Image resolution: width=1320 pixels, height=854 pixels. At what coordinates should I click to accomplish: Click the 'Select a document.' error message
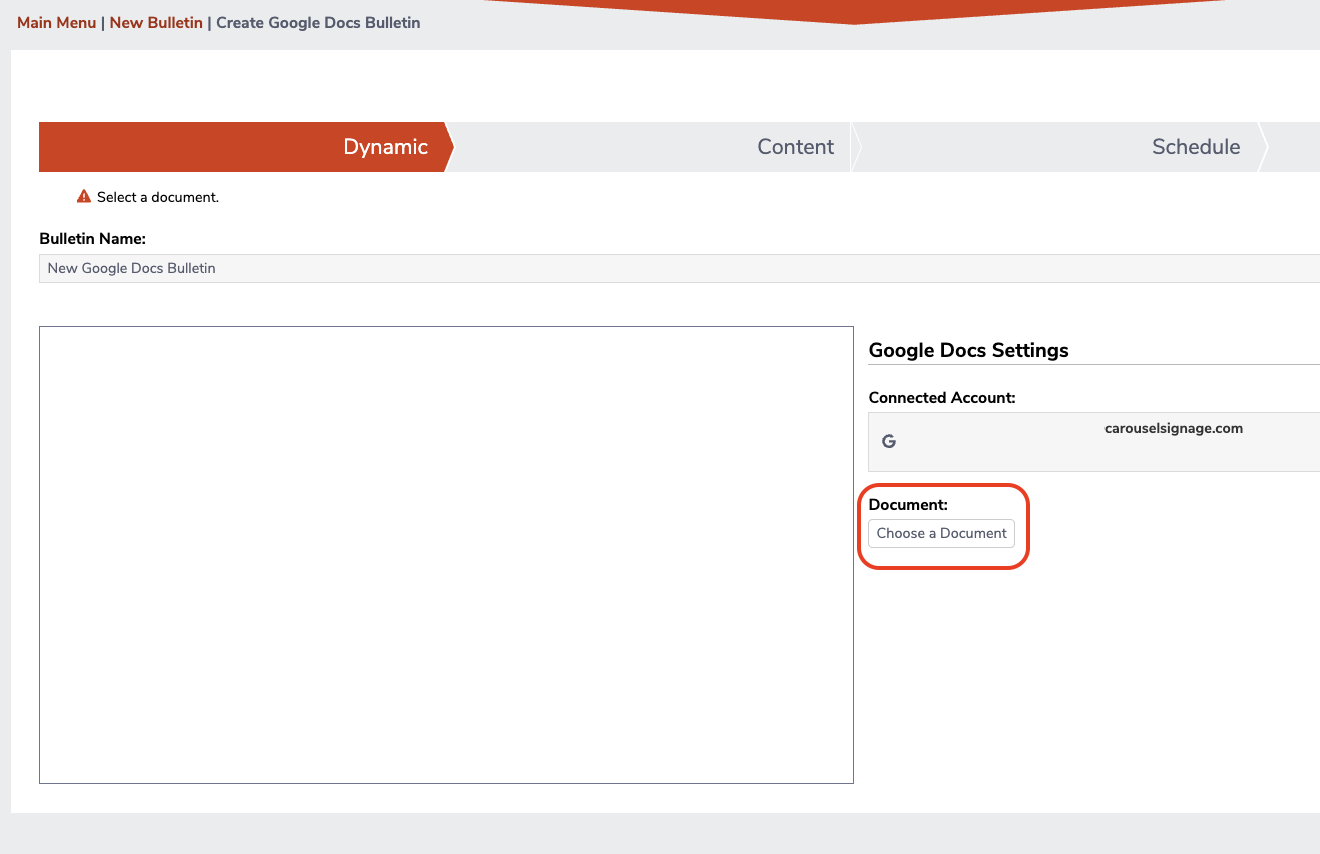click(x=158, y=197)
